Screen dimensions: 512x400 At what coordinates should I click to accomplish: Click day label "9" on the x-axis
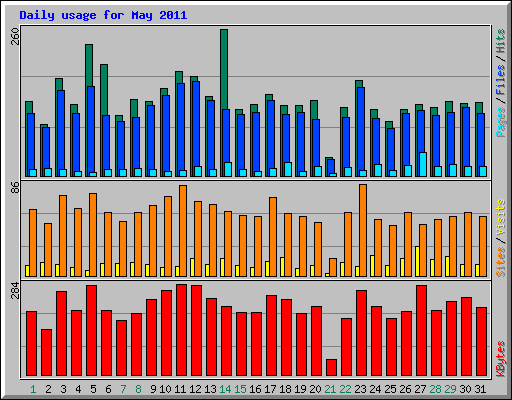[153, 389]
